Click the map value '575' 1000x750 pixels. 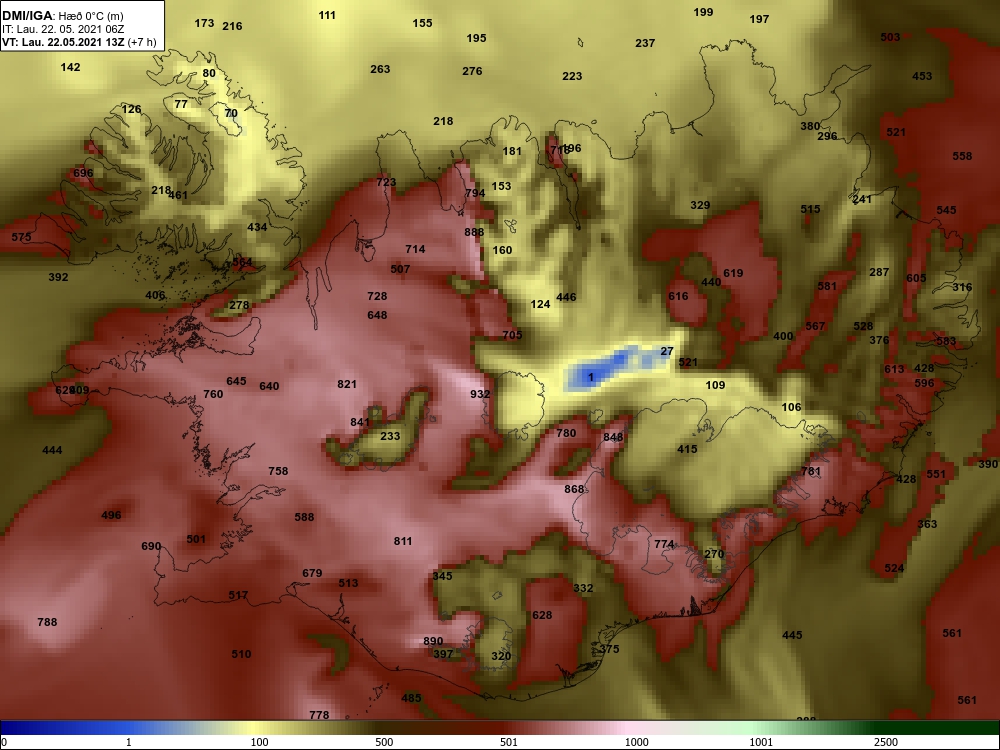21,237
